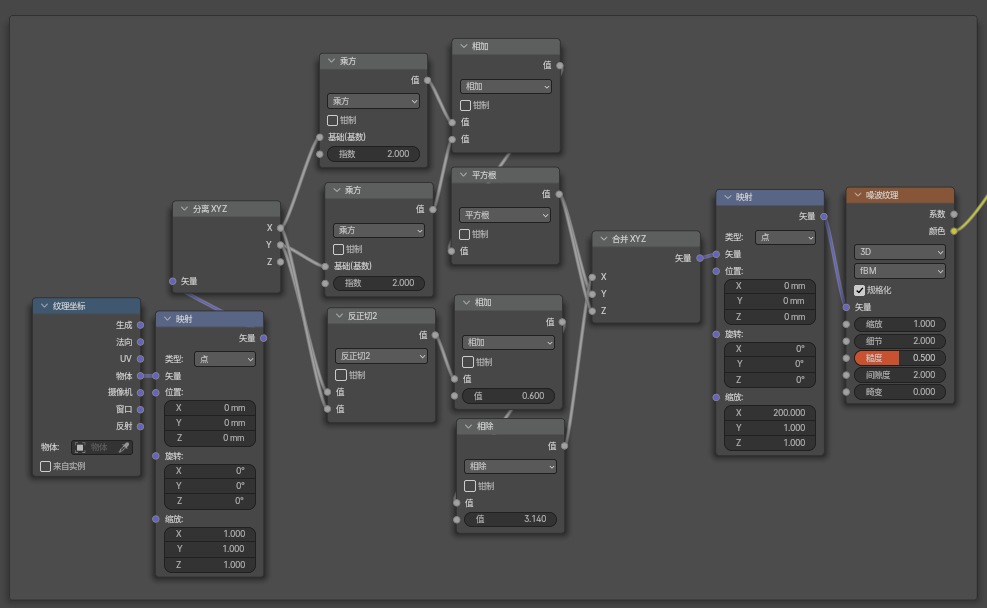
Task: Click the 糙度 slider in 噪波纹理
Action: tap(899, 358)
